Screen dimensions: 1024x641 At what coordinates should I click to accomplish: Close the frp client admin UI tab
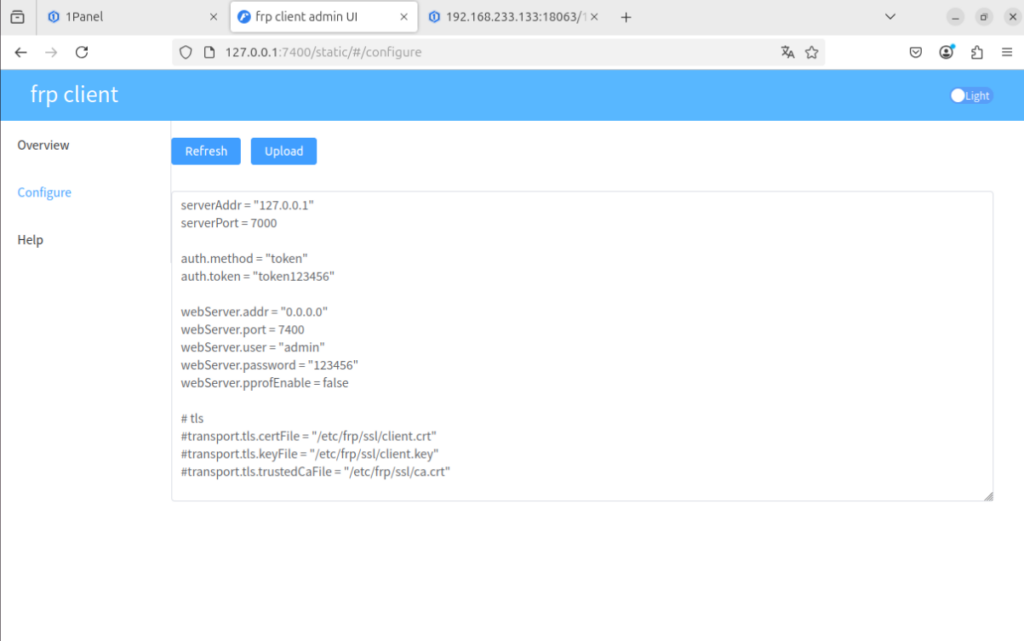click(x=404, y=17)
